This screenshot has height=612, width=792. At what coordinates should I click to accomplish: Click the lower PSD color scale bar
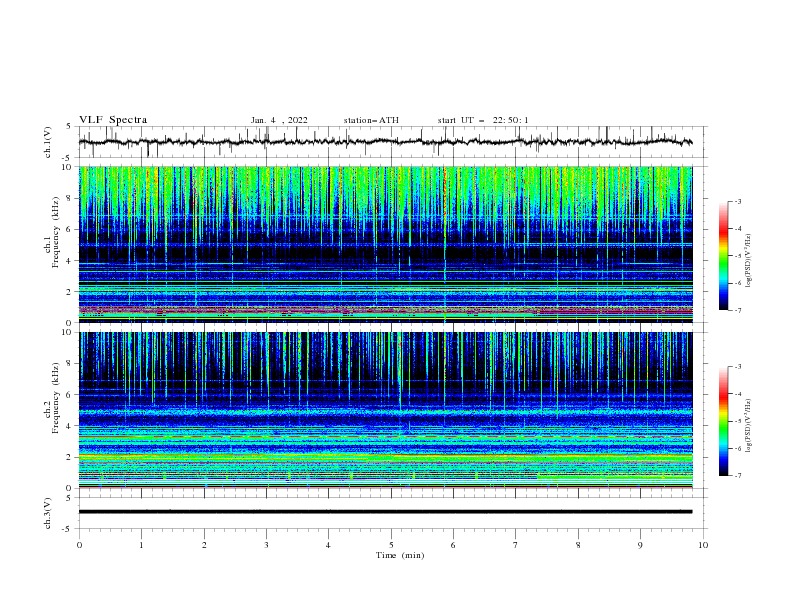pos(724,421)
